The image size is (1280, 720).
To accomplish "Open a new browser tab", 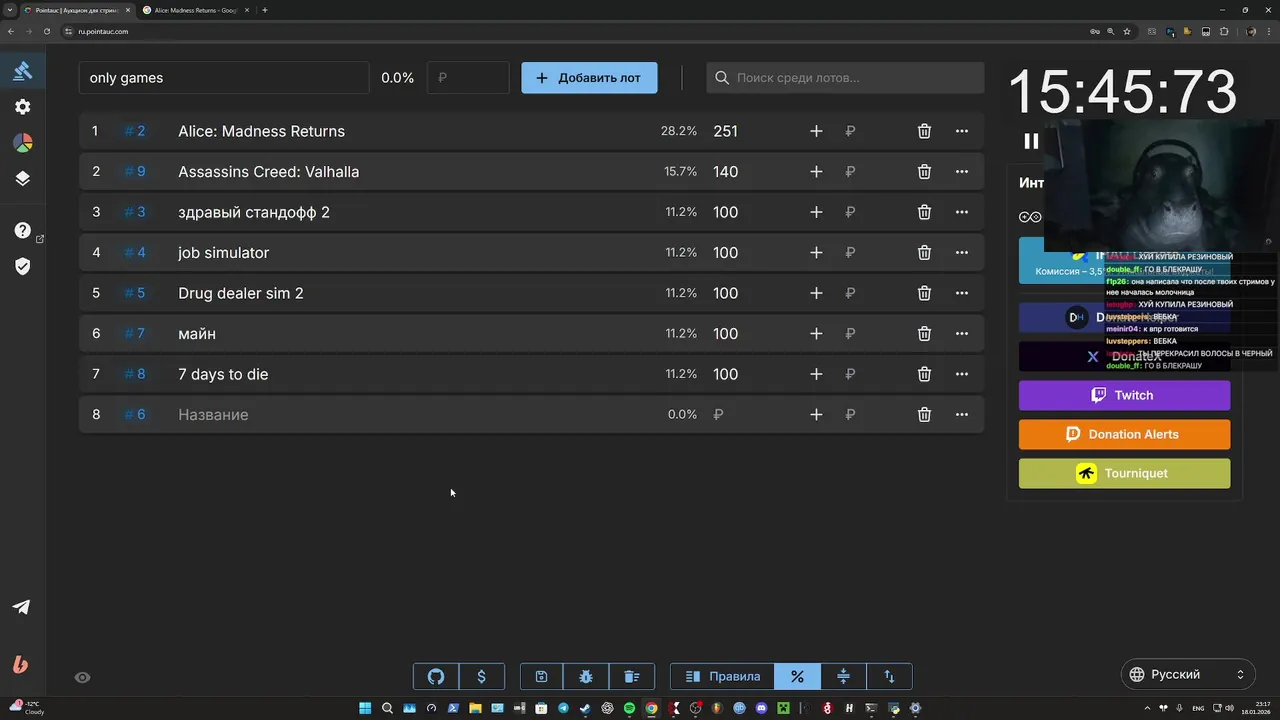I will (x=265, y=10).
